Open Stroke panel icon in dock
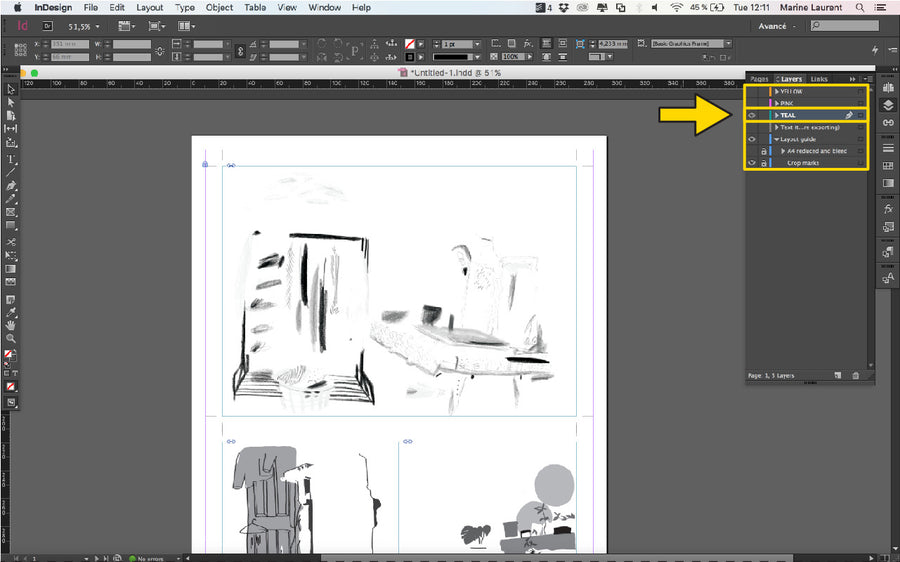This screenshot has width=900, height=562. [x=888, y=149]
